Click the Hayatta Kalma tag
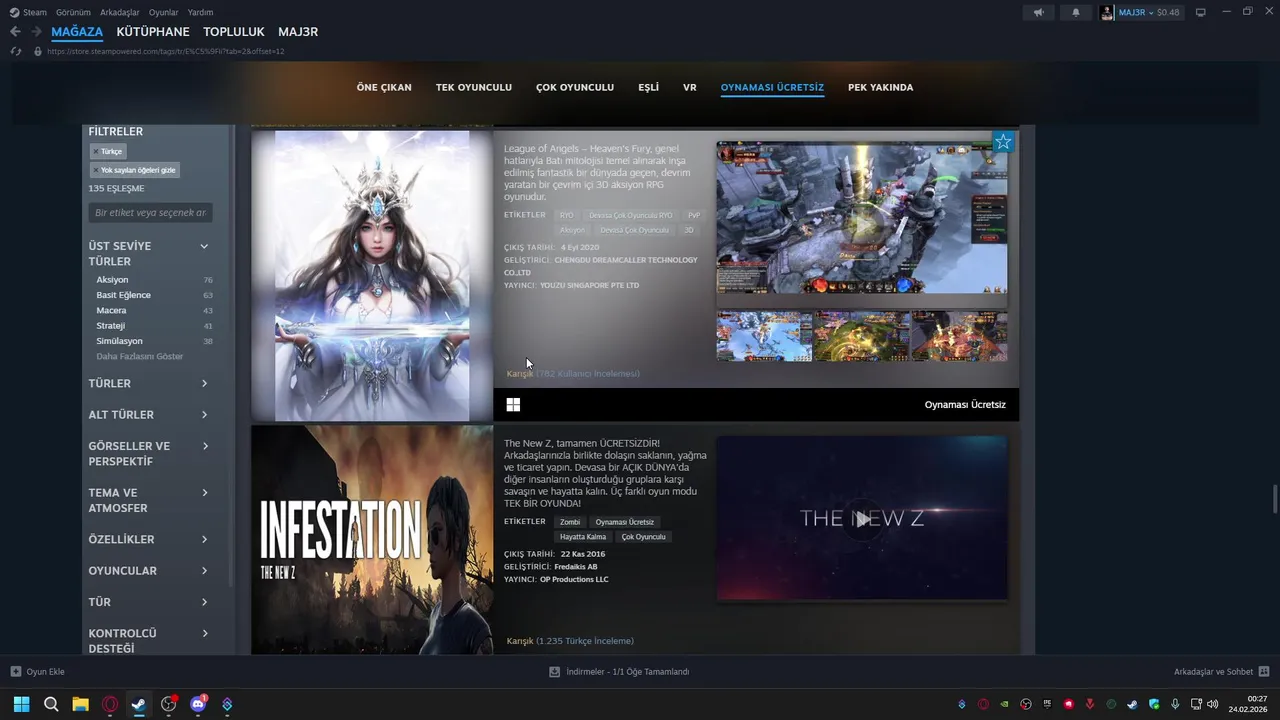 tap(583, 537)
